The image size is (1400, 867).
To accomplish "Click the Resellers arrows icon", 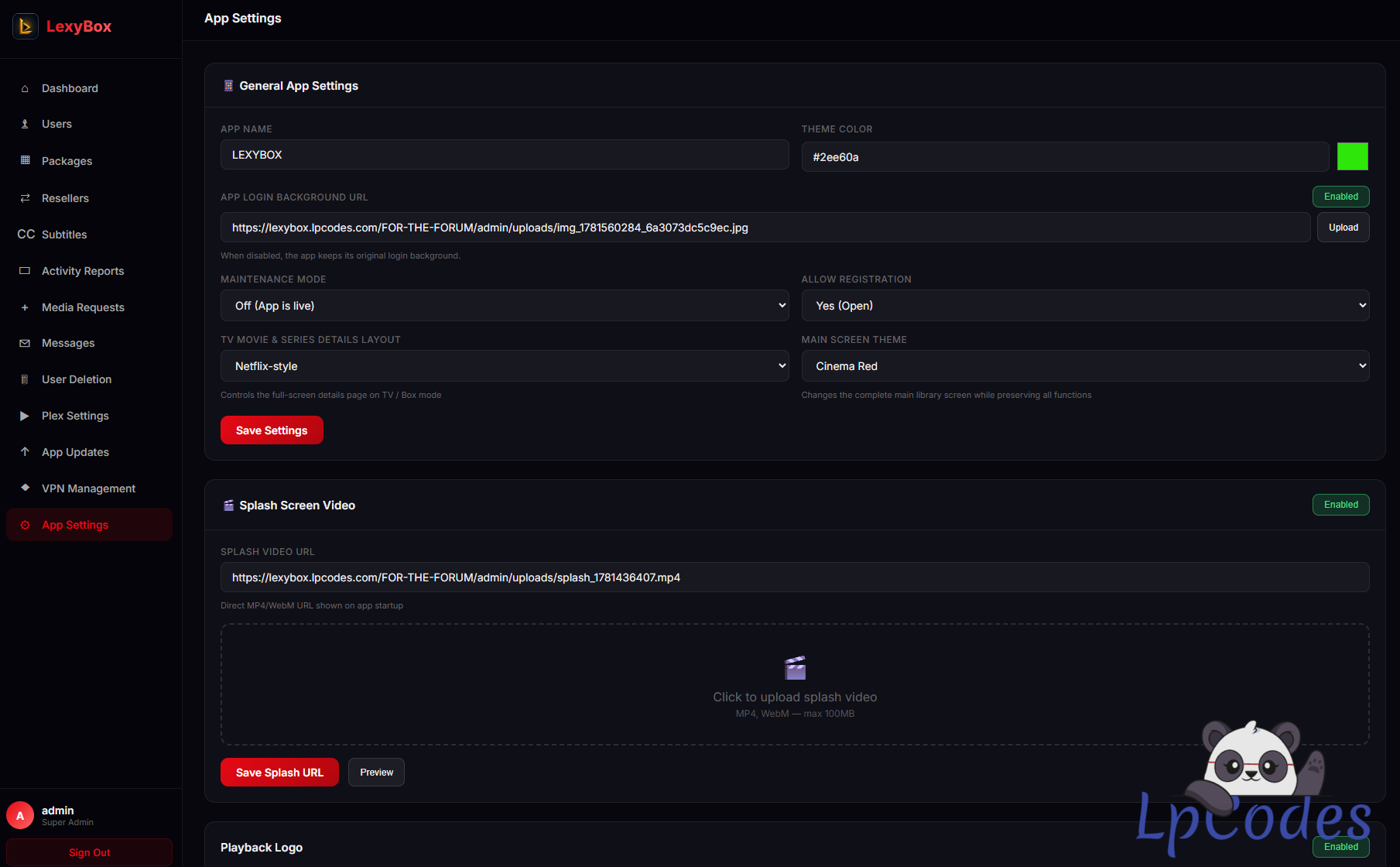I will coord(25,198).
